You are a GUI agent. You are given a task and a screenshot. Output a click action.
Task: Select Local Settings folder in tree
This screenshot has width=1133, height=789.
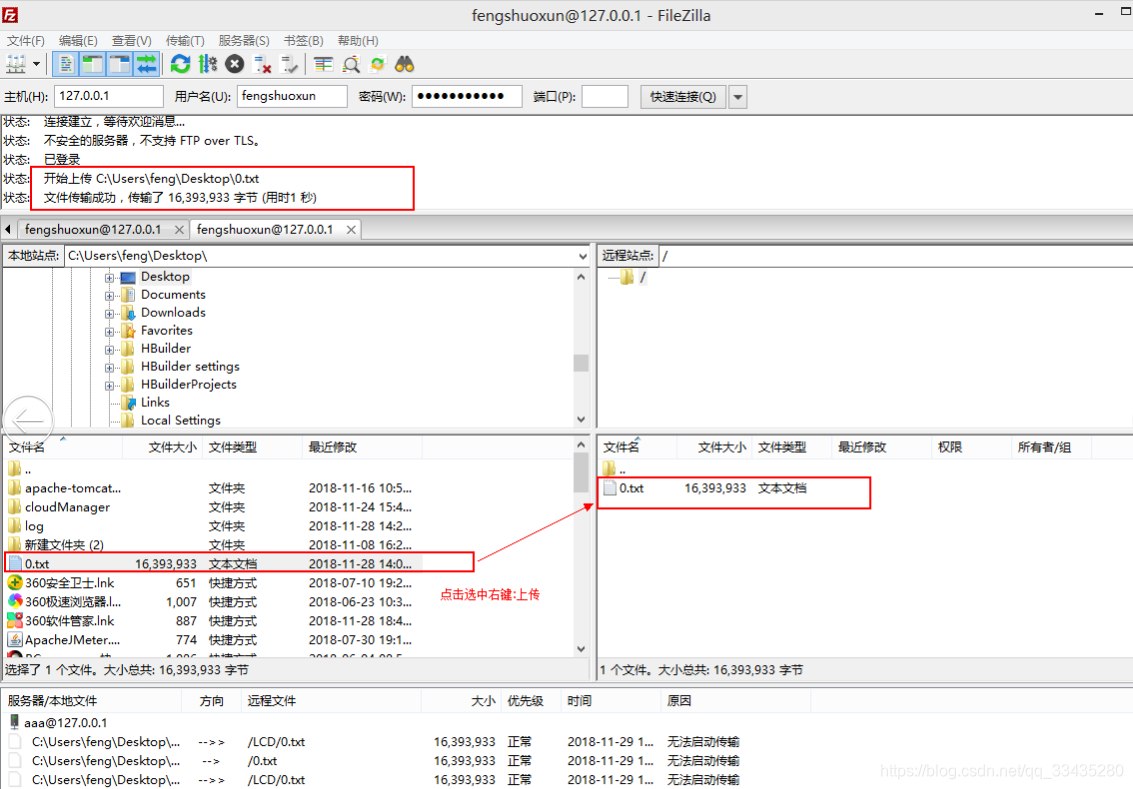[181, 421]
